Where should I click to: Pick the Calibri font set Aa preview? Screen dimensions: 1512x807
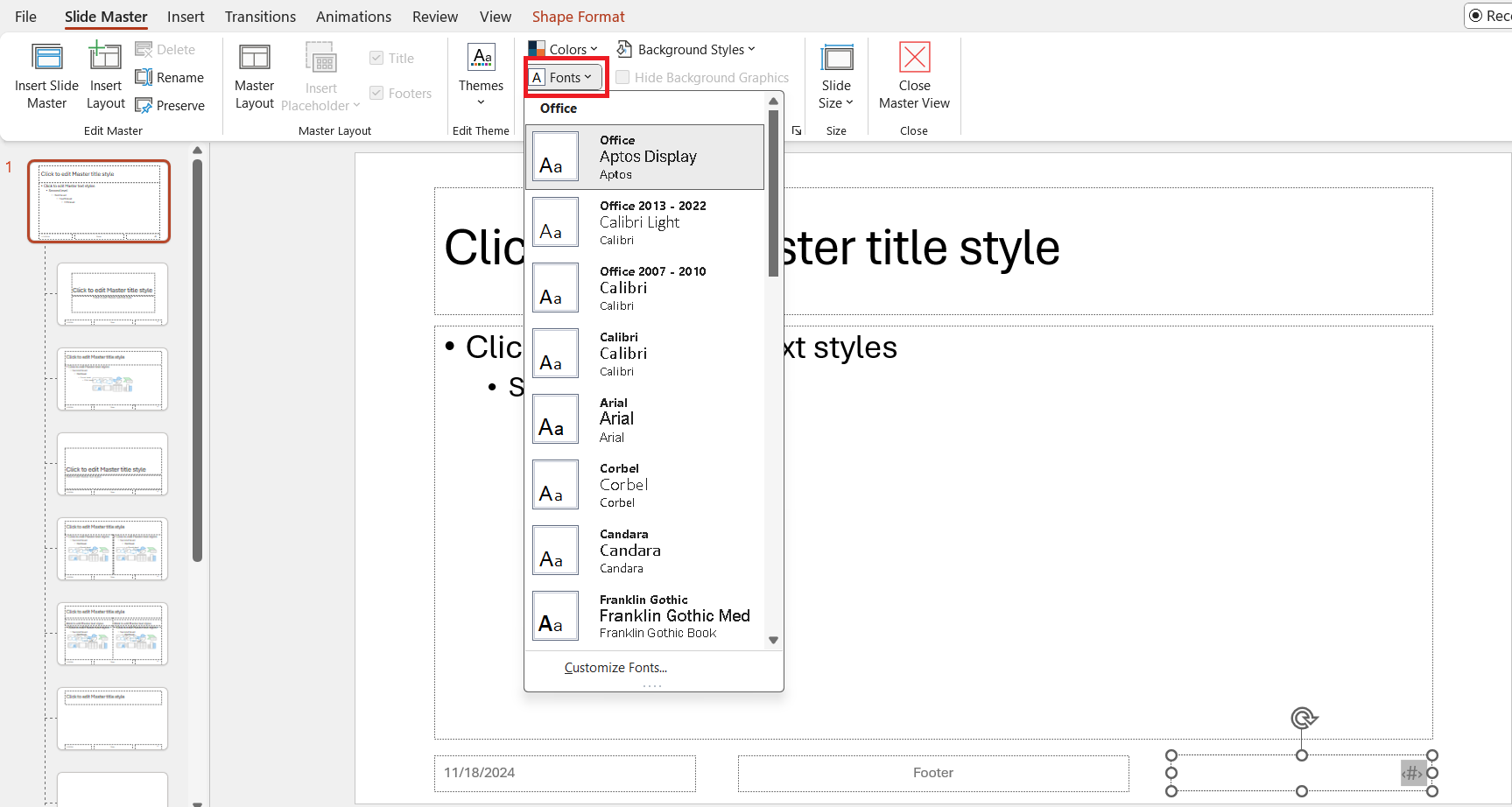point(556,354)
